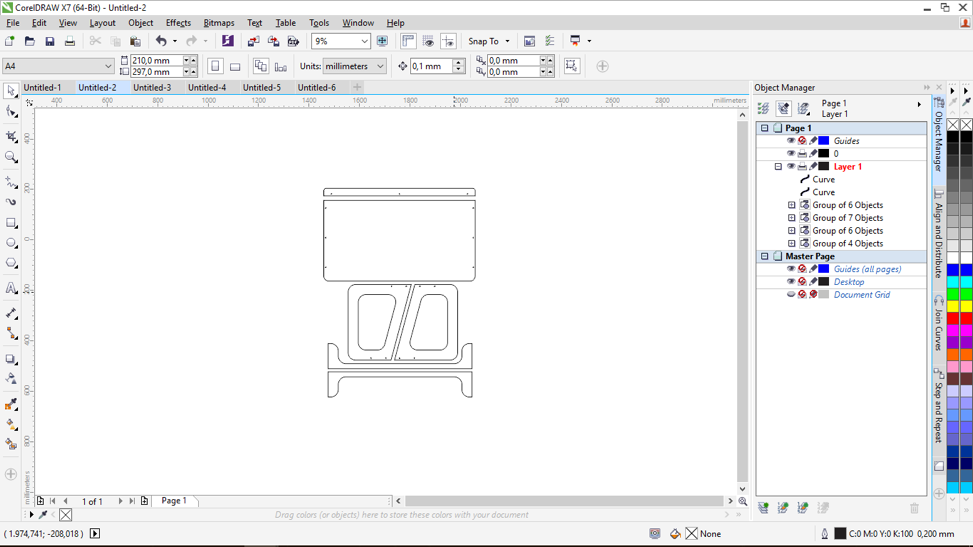The height and width of the screenshot is (547, 973).
Task: Set page to landscape orientation
Action: coord(235,66)
